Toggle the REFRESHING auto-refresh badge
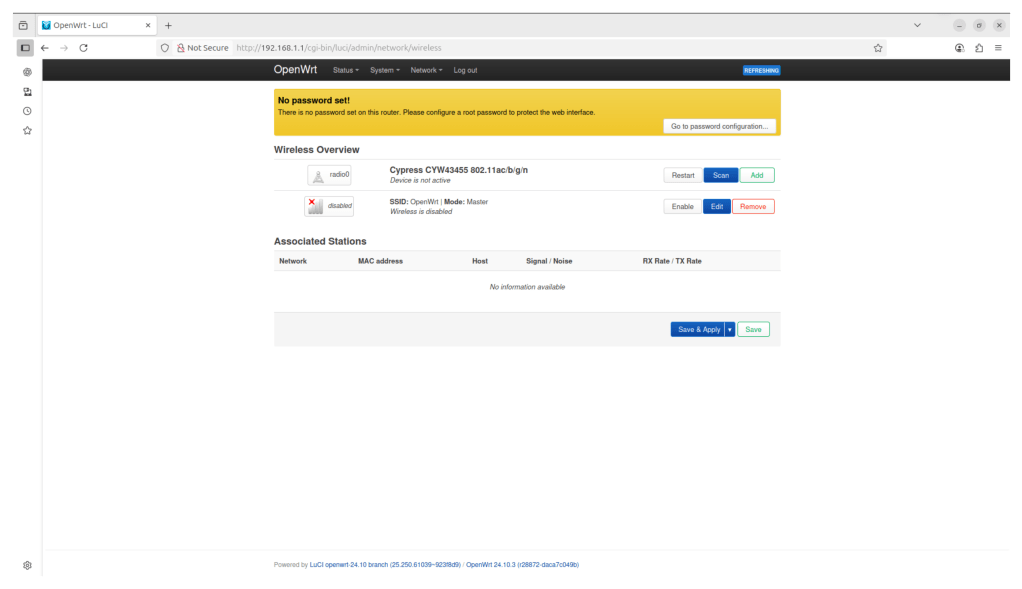This screenshot has width=1022, height=589. click(761, 70)
